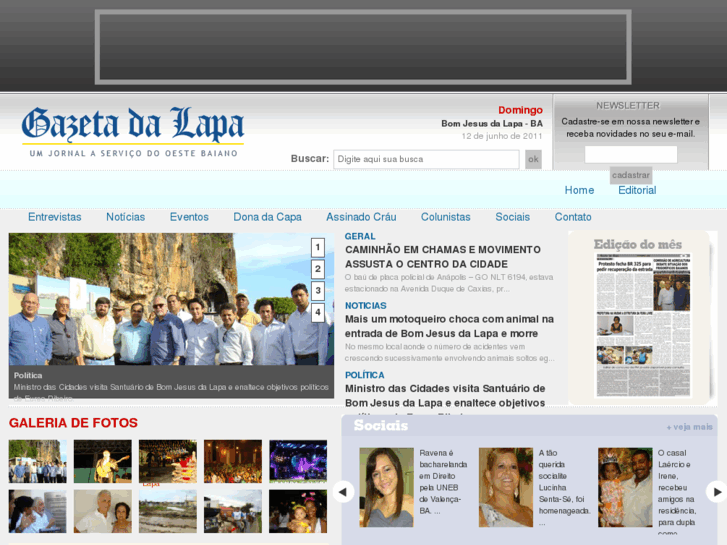Click the main slideshow photo of politicians

(171, 299)
